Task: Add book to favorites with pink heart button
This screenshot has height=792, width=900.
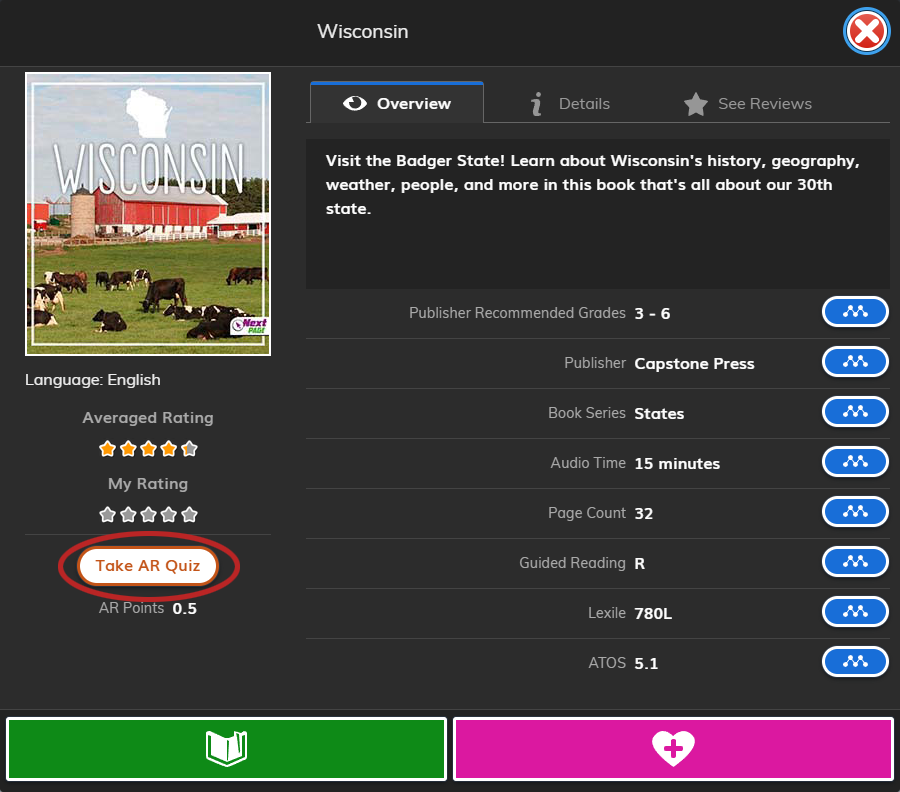Action: 672,748
